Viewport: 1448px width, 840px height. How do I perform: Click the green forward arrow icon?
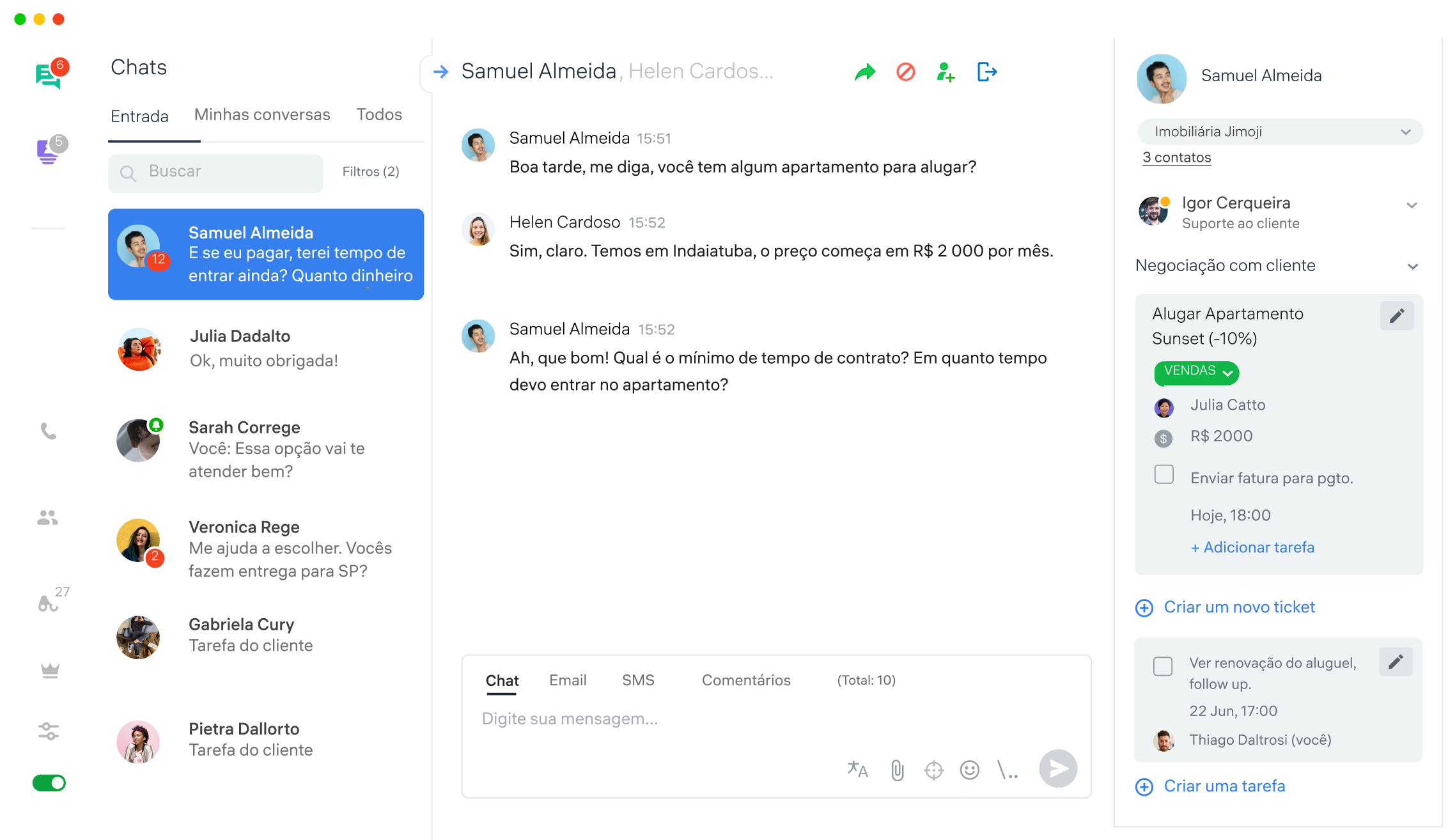(x=864, y=72)
